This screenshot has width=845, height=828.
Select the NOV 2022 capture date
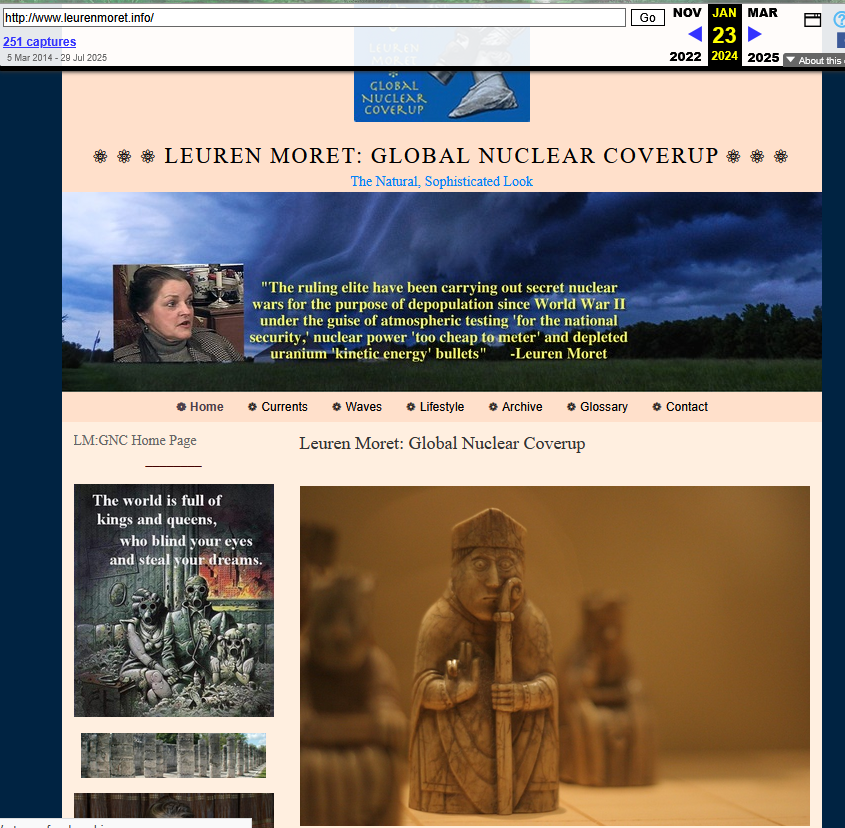click(x=686, y=13)
